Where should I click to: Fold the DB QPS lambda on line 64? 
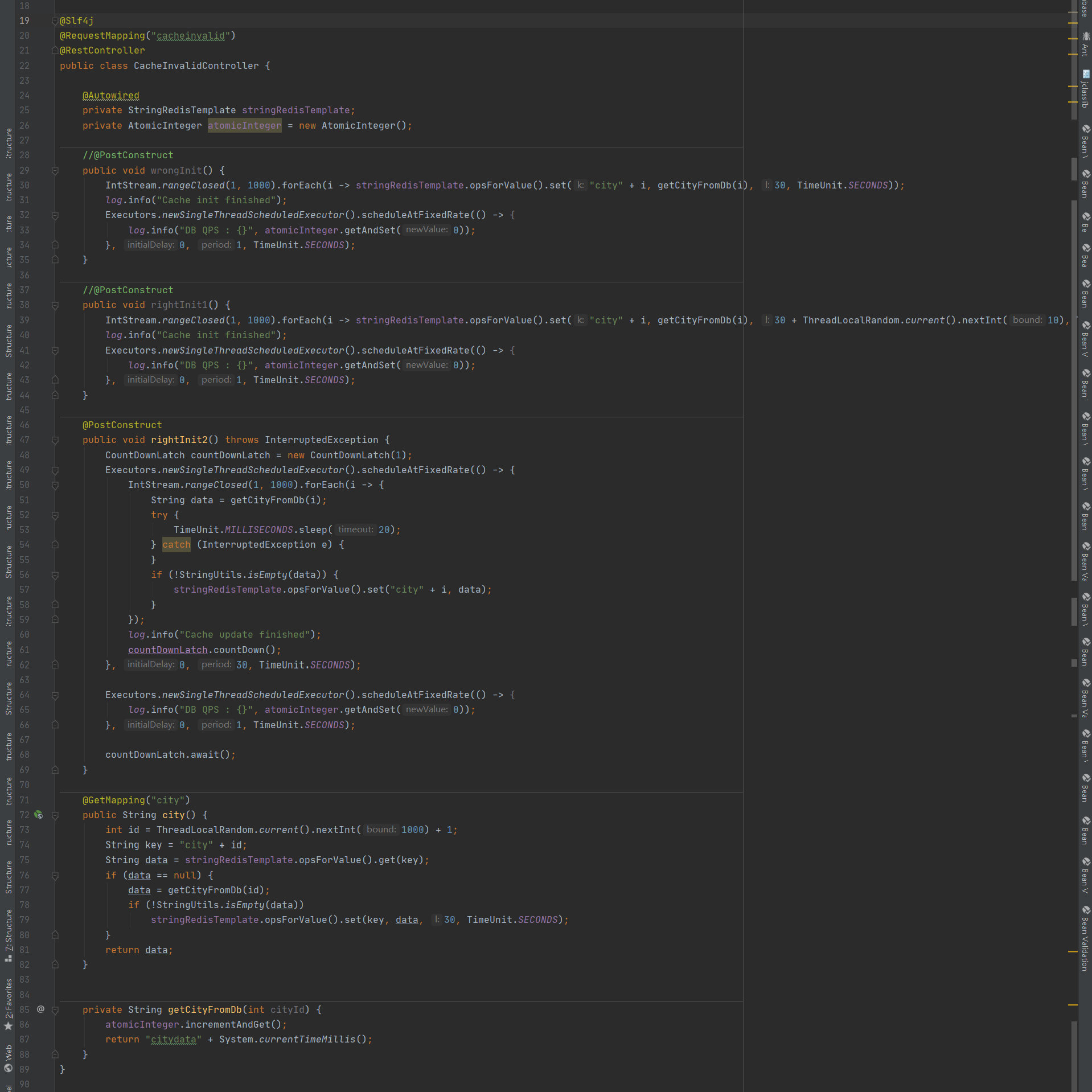coord(55,695)
